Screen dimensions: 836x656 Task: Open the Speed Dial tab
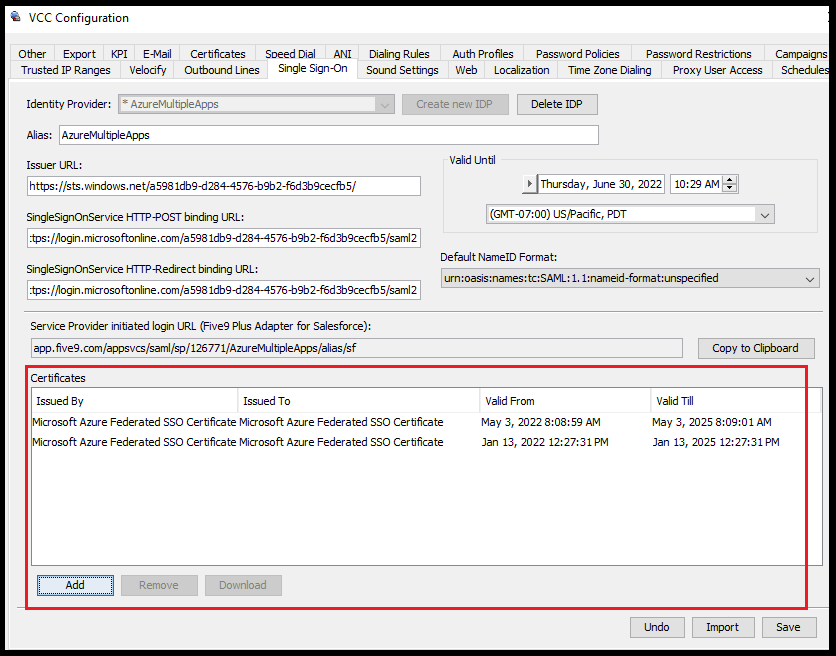tap(290, 54)
